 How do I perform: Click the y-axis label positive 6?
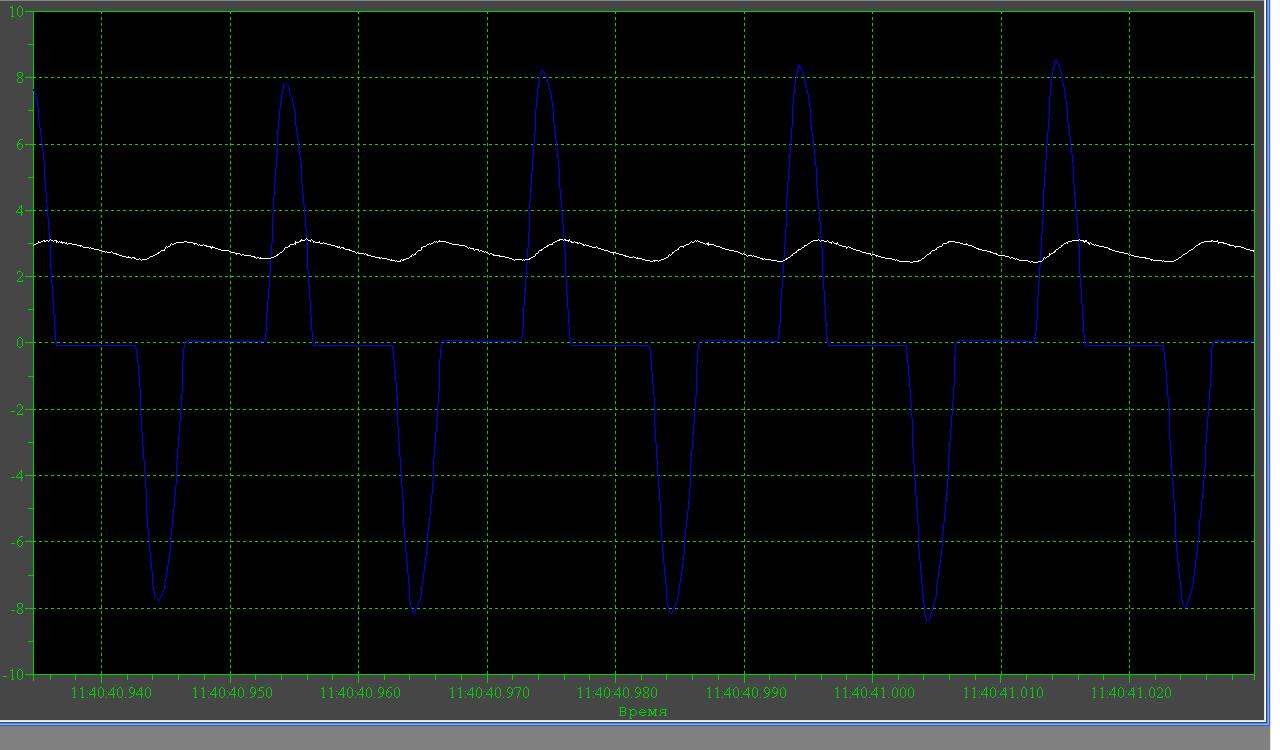(20, 144)
